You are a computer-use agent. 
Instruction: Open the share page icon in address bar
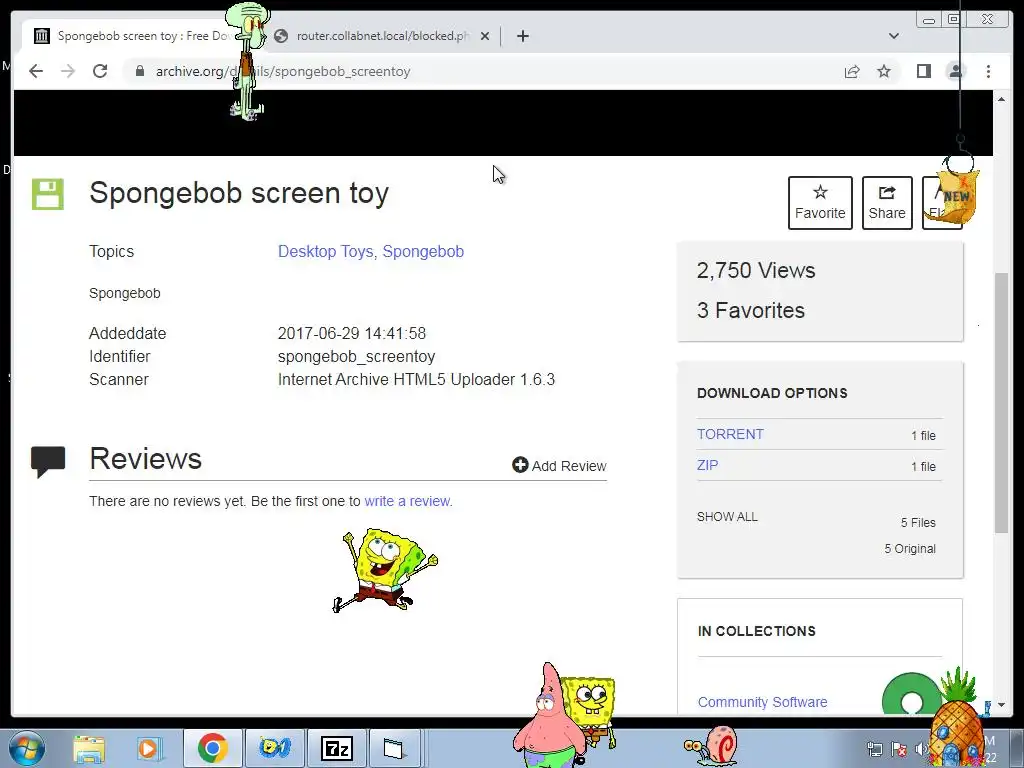pyautogui.click(x=852, y=71)
